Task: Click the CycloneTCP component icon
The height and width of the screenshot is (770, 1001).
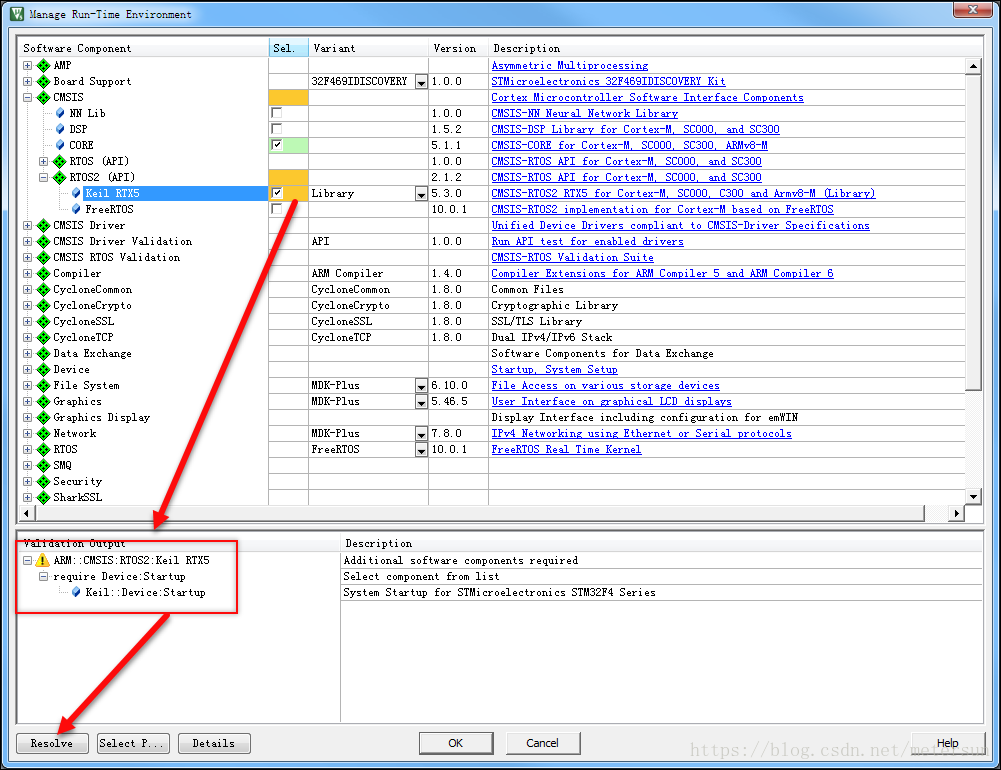Action: 43,337
